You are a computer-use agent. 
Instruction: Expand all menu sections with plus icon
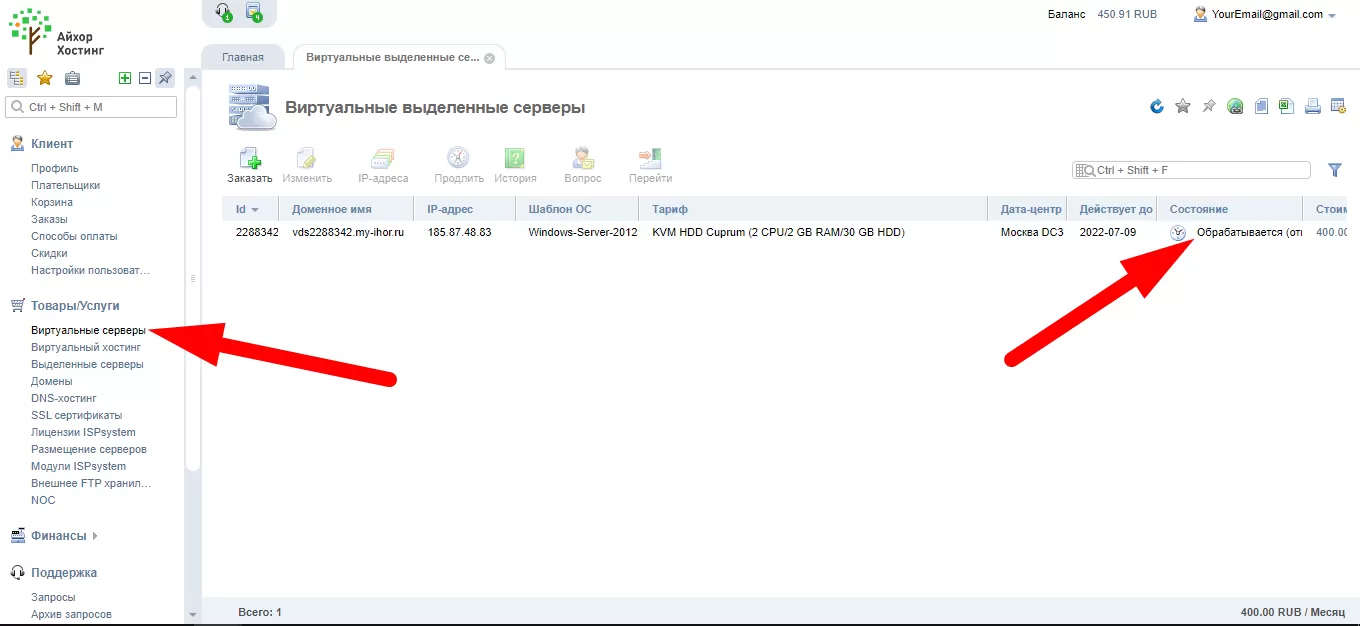125,78
